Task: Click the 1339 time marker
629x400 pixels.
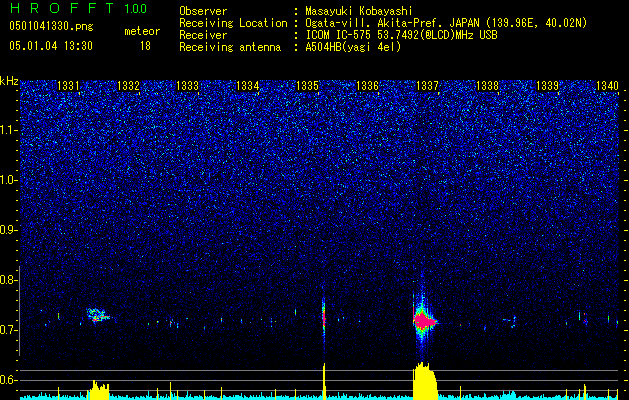Action: coord(547,85)
